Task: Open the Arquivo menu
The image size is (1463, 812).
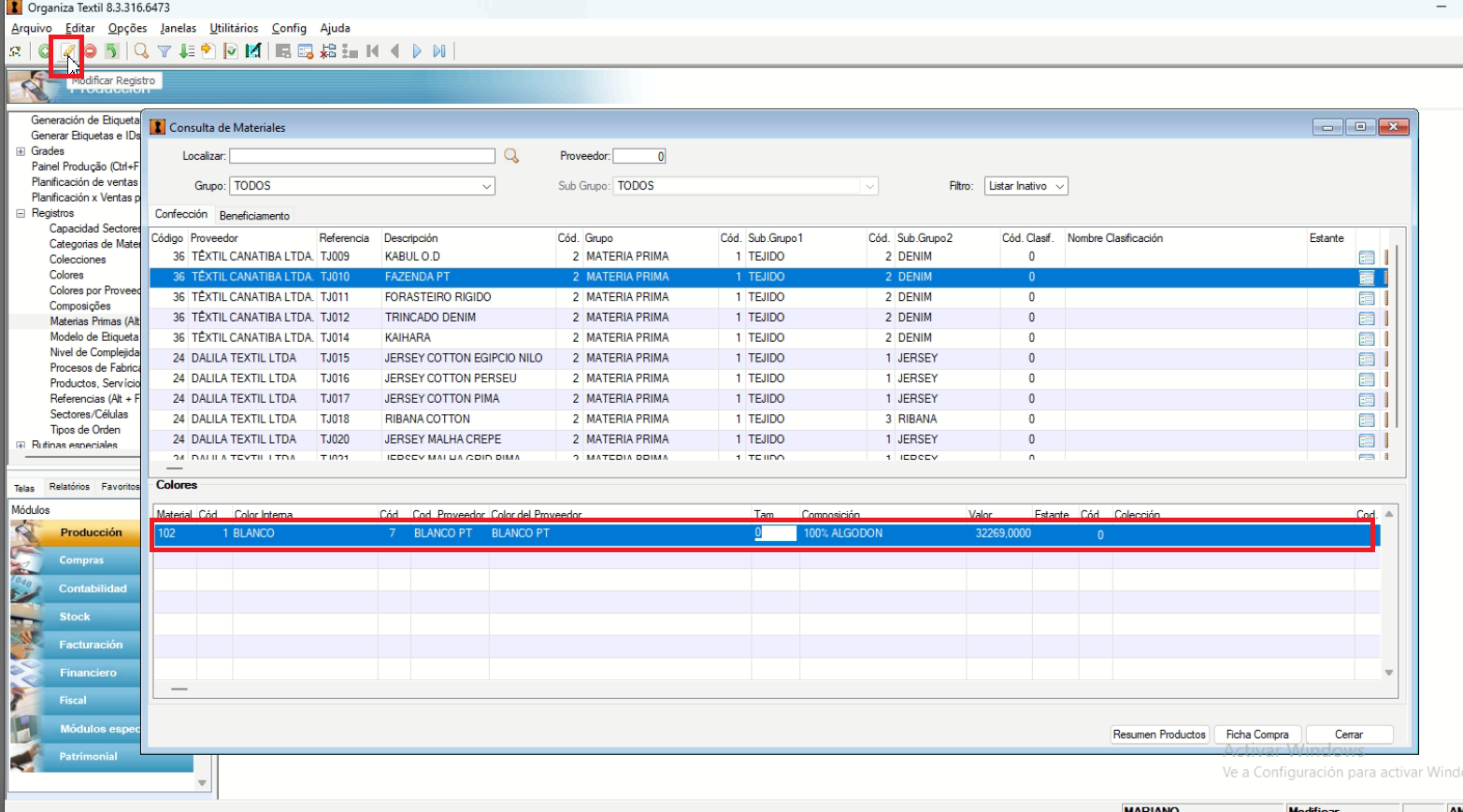Action: coord(32,28)
